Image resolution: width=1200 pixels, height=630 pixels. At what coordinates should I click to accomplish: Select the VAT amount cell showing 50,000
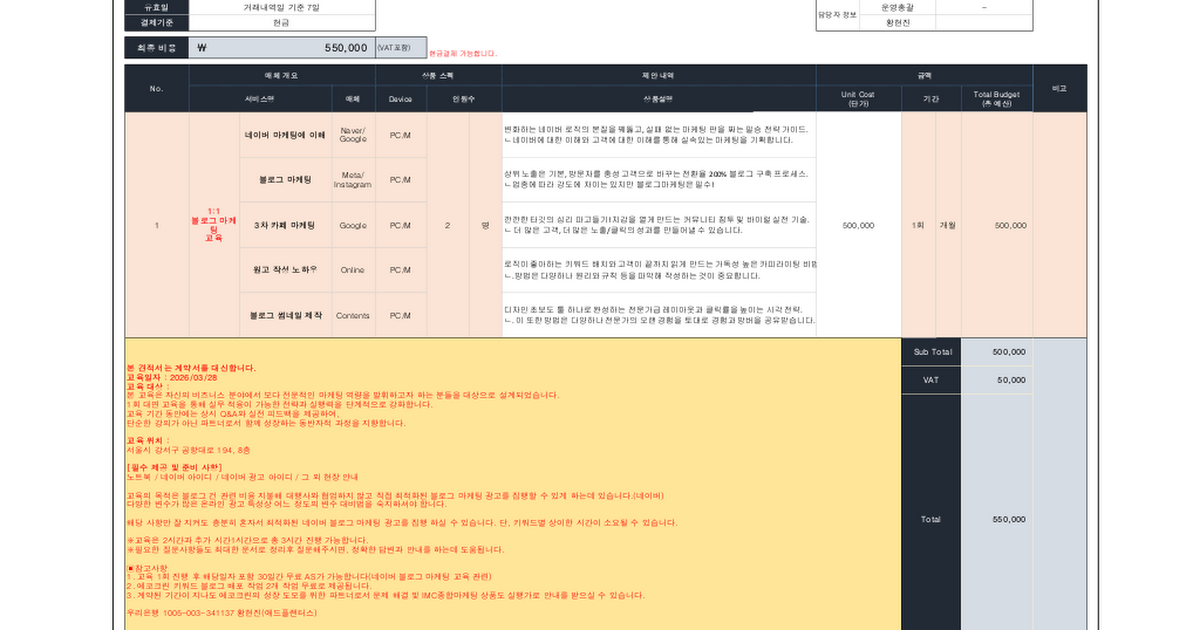(1013, 380)
